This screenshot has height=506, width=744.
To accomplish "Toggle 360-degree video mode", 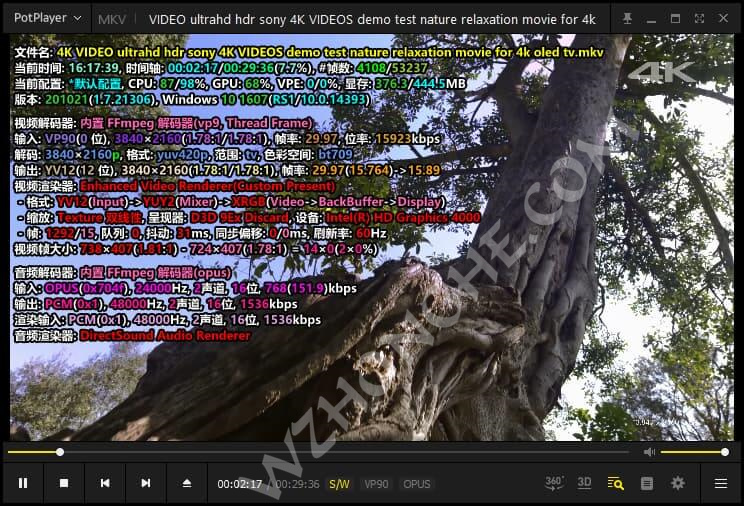I will coord(554,483).
